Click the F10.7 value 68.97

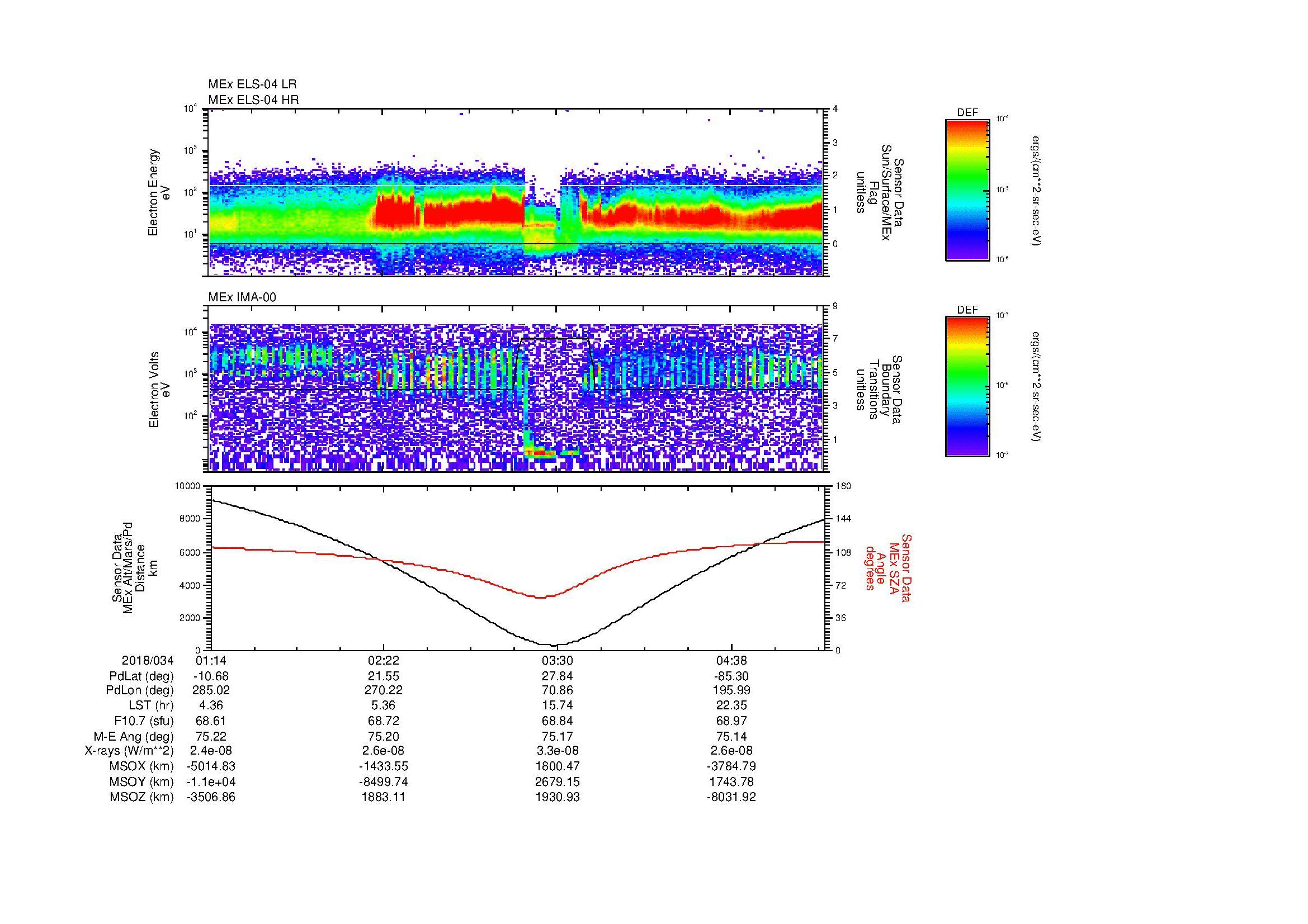tap(731, 721)
